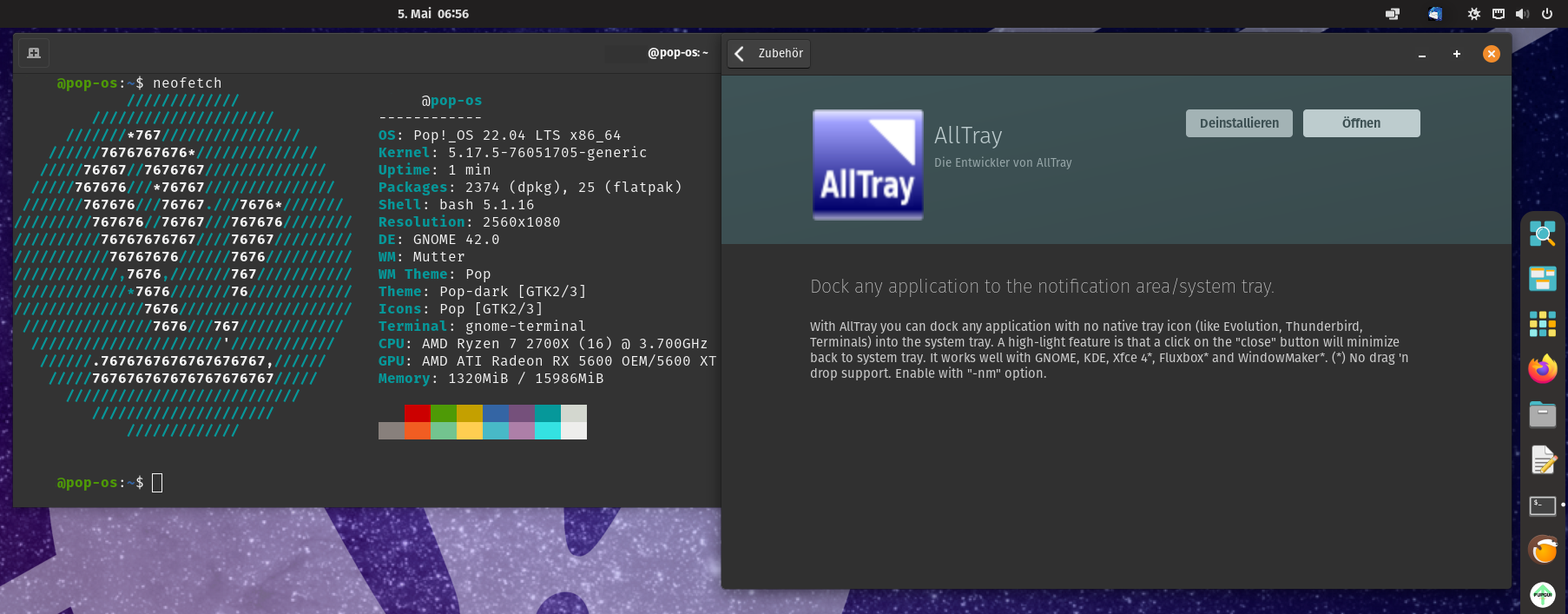Click the GPU Radeon RX 5600 line
The height and width of the screenshot is (614, 1568).
[x=548, y=361]
